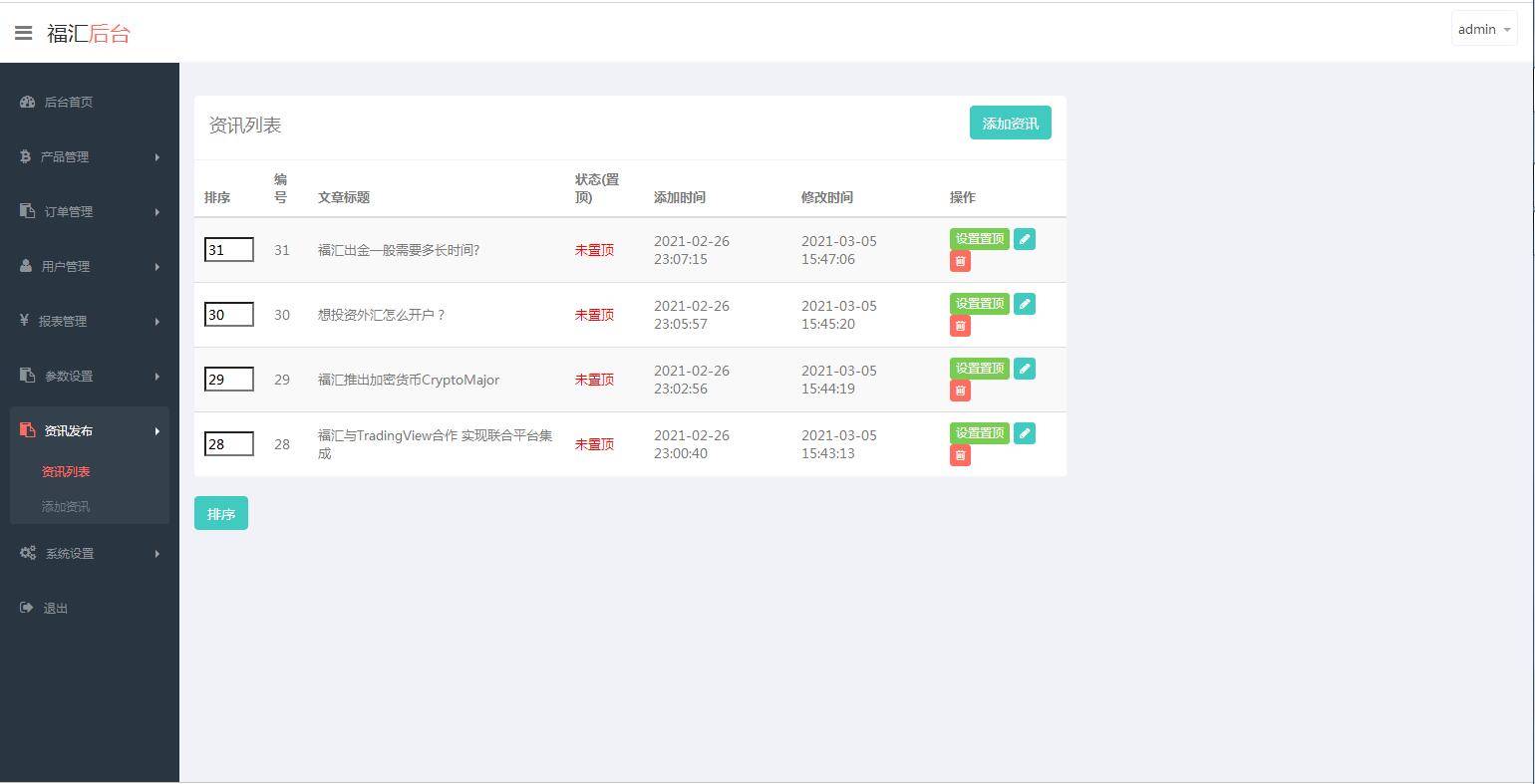
Task: Open the admin account dropdown
Action: coord(1483,29)
